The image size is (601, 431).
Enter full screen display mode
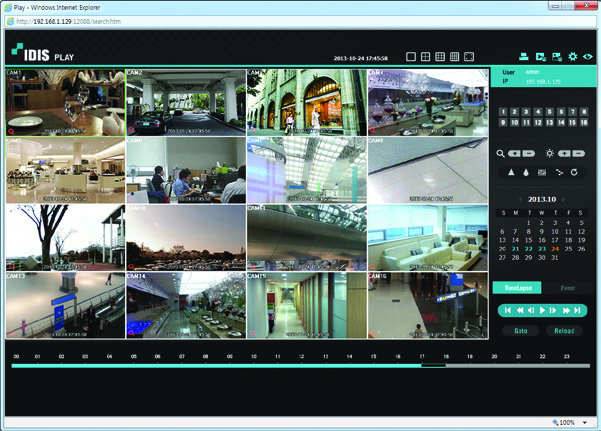point(470,57)
